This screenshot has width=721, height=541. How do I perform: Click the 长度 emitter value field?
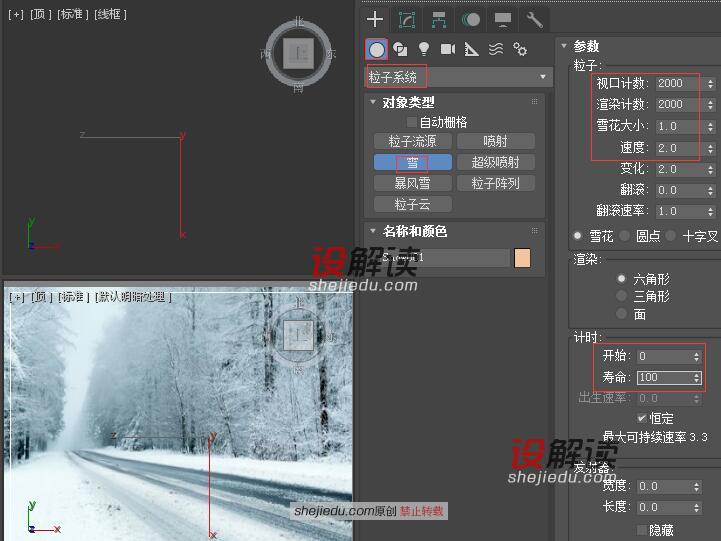tap(664, 507)
